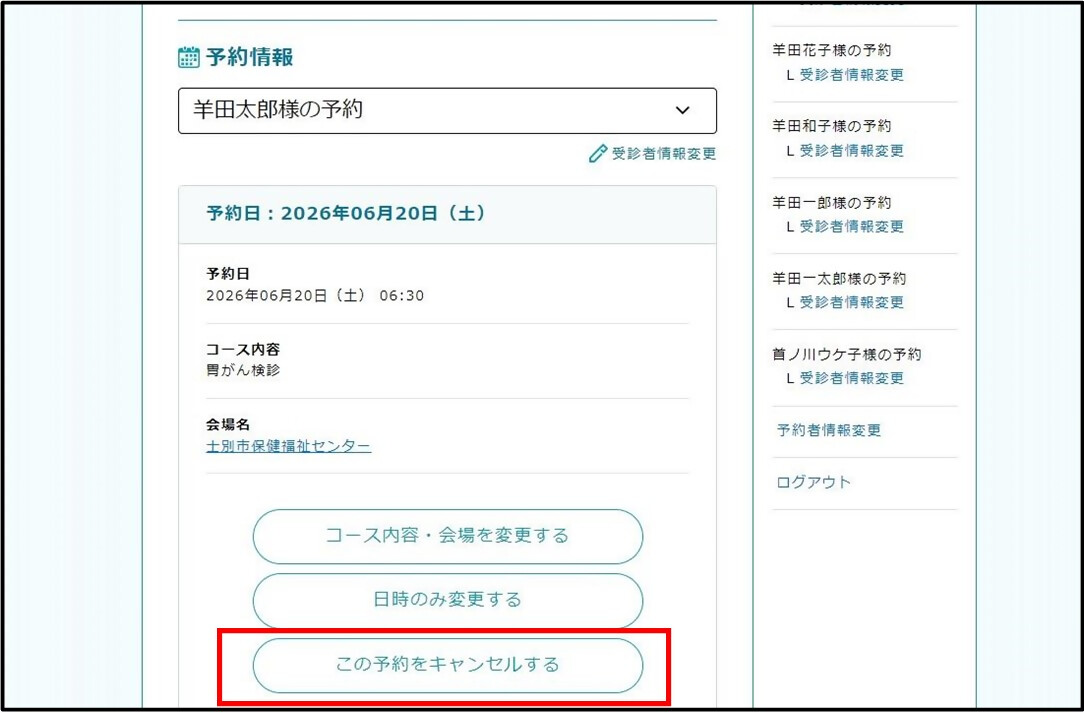Image resolution: width=1084 pixels, height=713 pixels.
Task: Open 受診者情報変更 under 羊田一太郎様の予約
Action: point(852,302)
